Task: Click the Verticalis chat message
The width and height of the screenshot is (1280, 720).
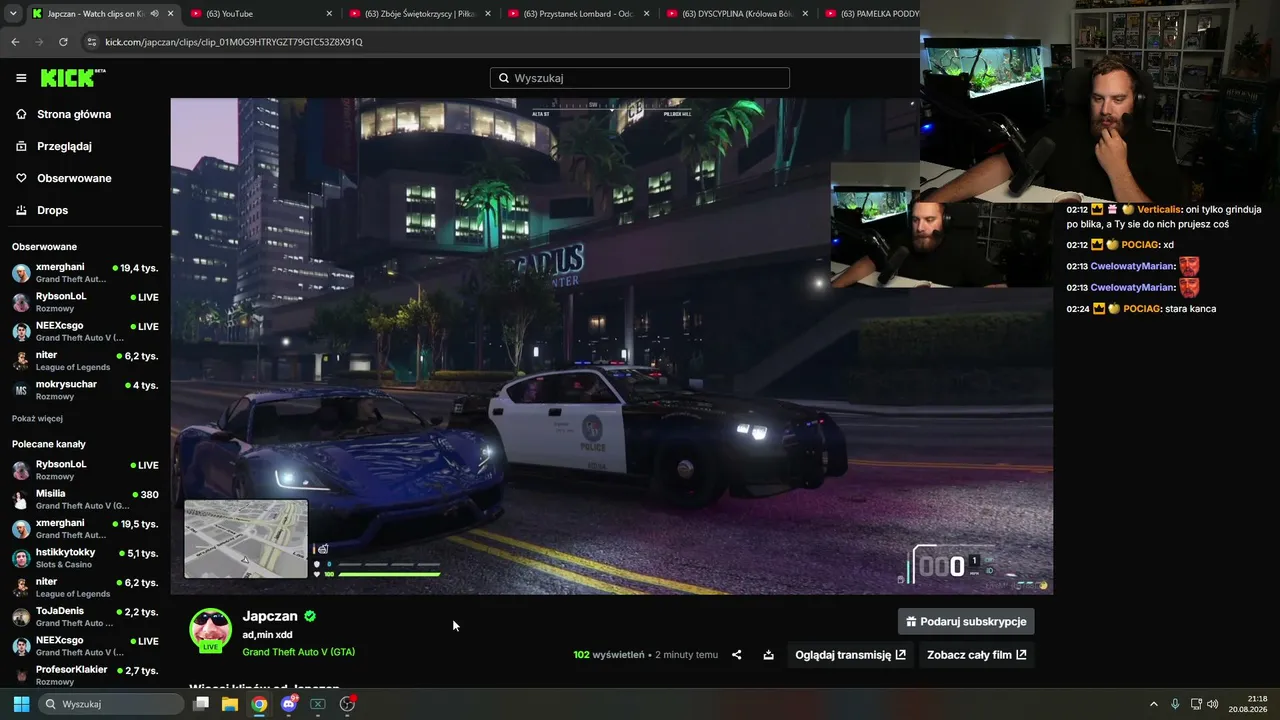Action: coord(1164,217)
